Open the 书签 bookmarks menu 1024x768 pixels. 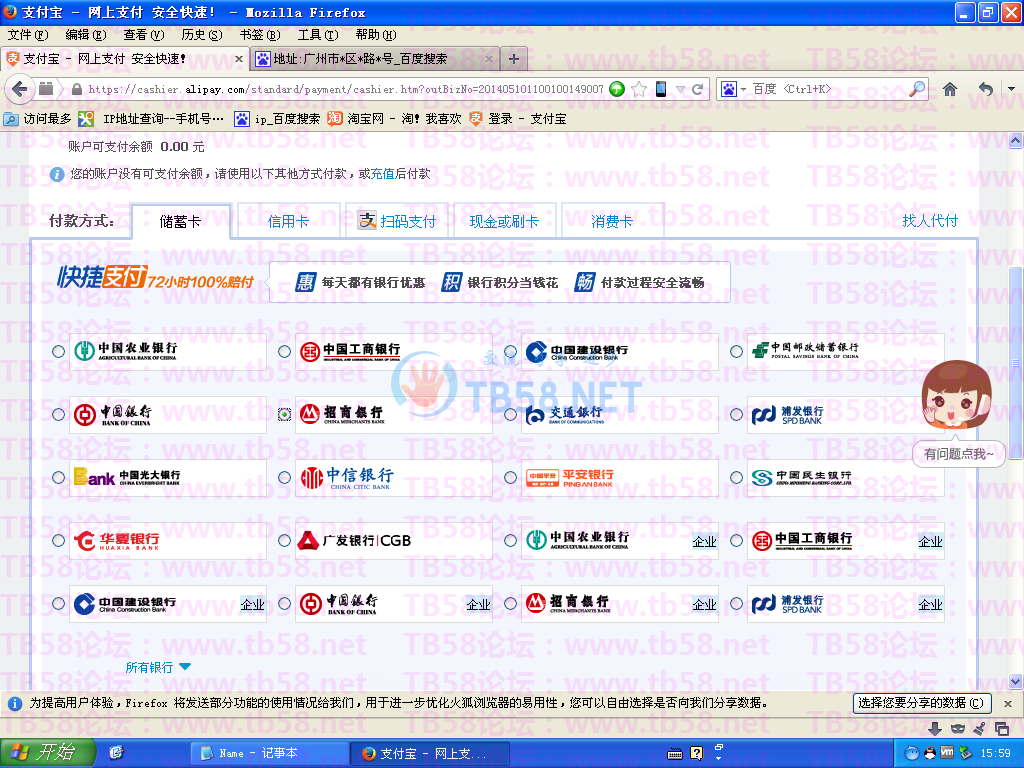coord(260,35)
